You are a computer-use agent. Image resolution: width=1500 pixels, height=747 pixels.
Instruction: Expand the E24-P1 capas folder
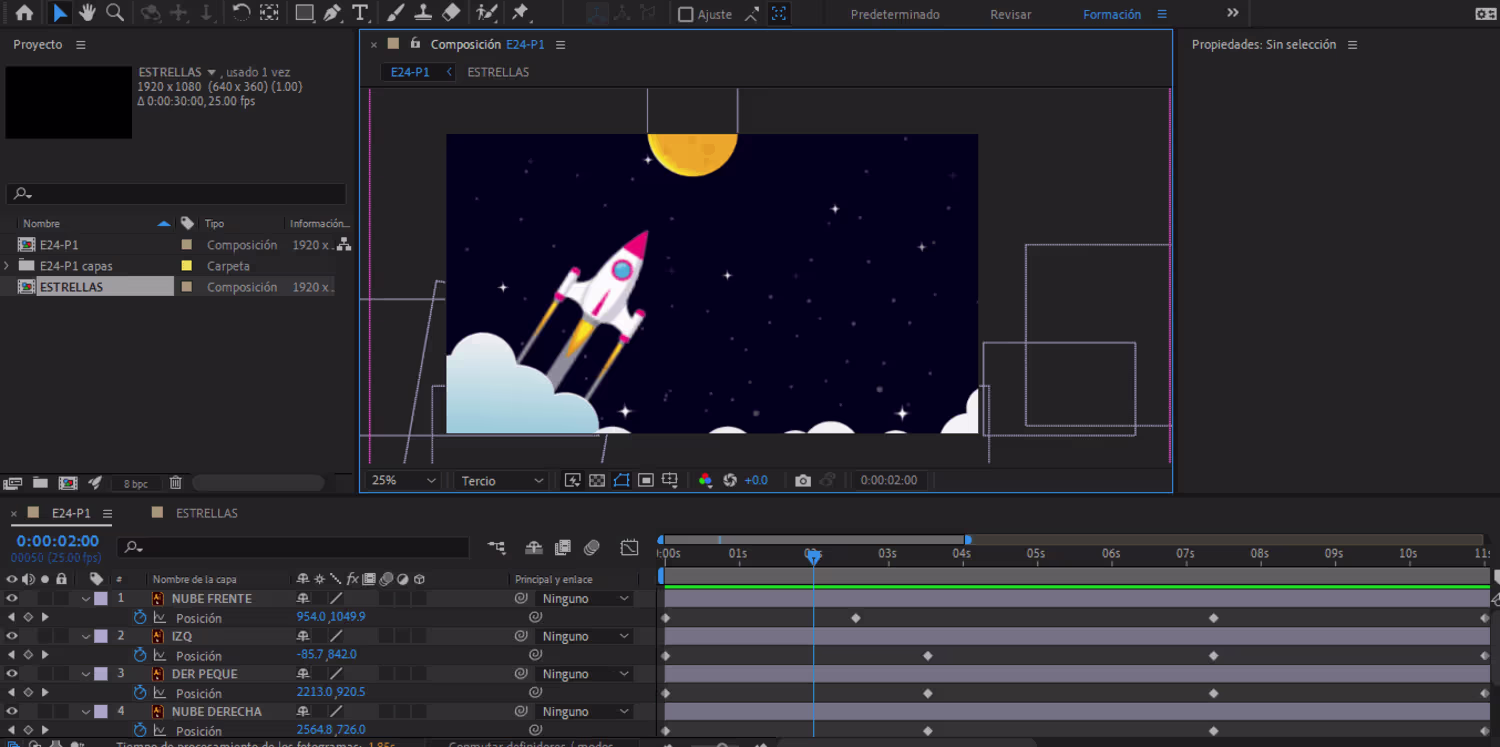pyautogui.click(x=8, y=266)
